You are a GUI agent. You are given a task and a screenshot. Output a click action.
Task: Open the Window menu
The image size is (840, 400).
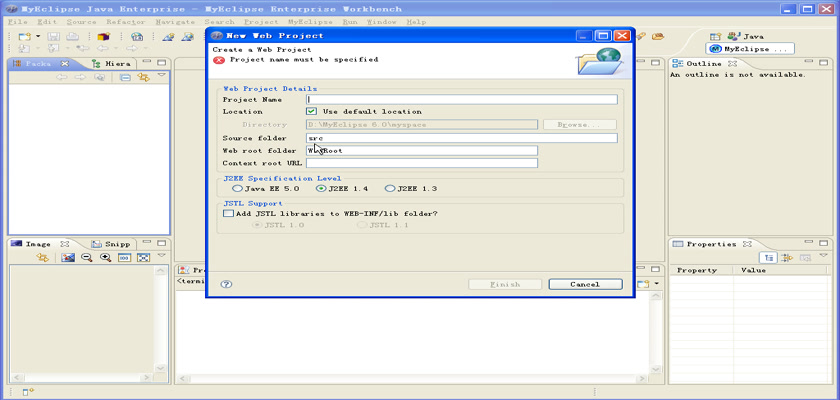point(381,22)
